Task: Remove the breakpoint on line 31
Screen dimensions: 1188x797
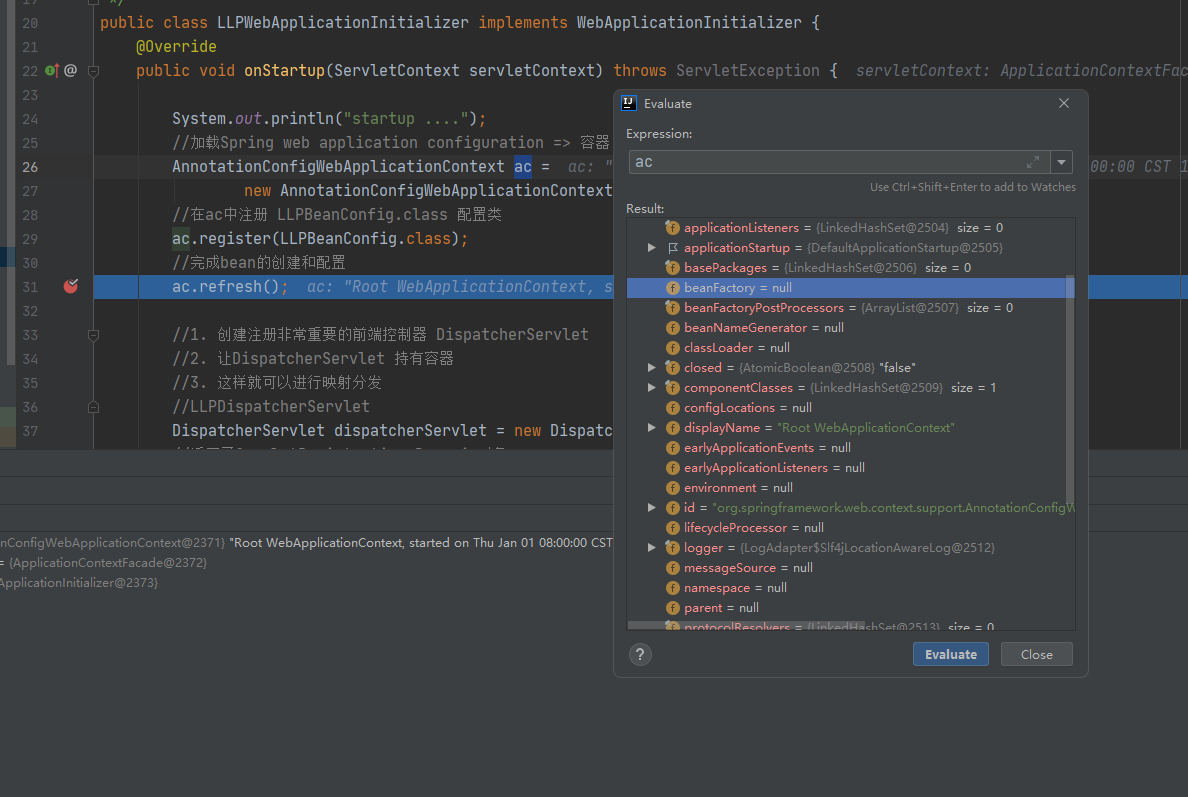Action: point(70,286)
